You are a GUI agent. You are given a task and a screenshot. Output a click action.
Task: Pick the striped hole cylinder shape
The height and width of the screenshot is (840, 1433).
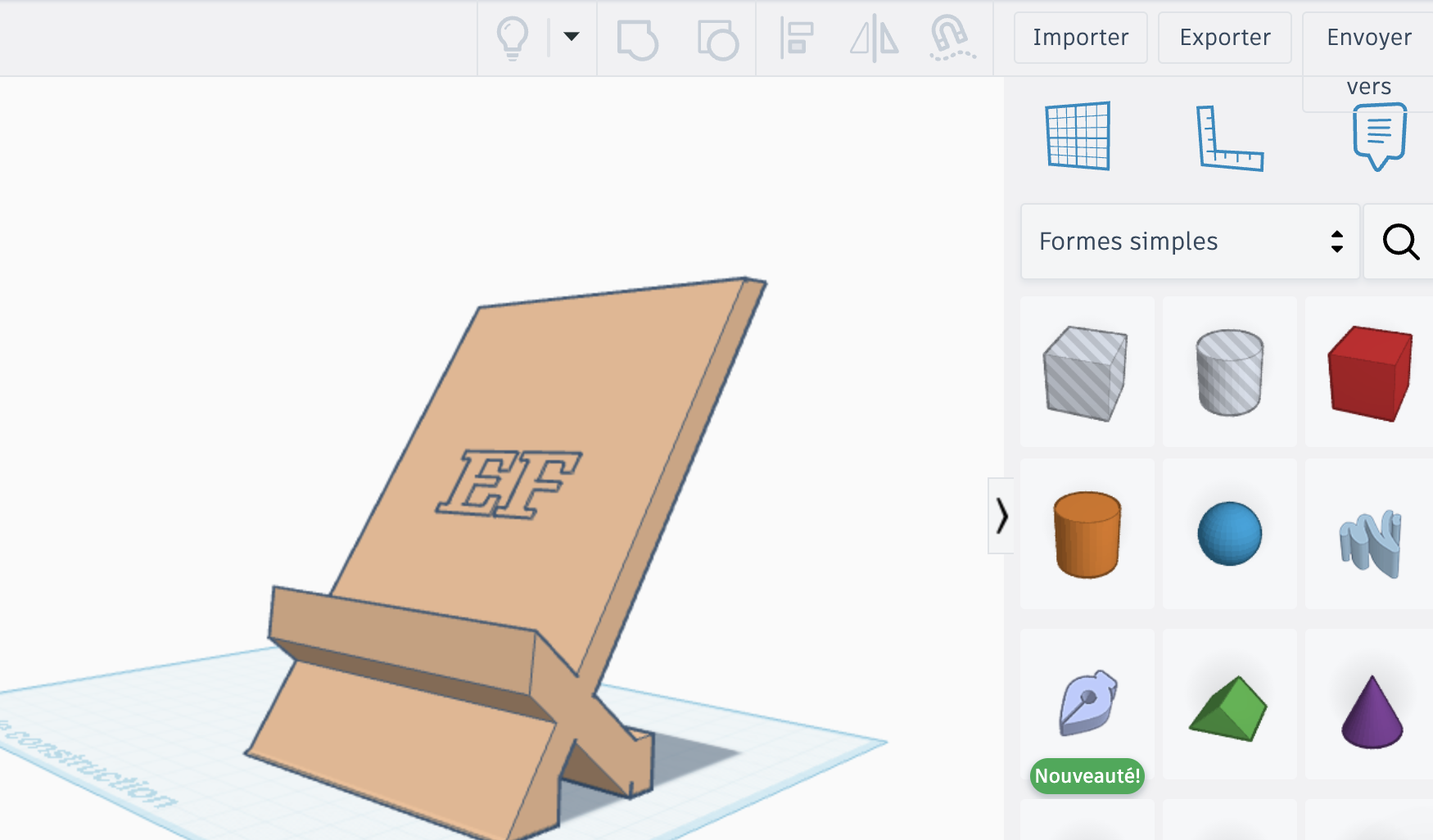(x=1229, y=373)
